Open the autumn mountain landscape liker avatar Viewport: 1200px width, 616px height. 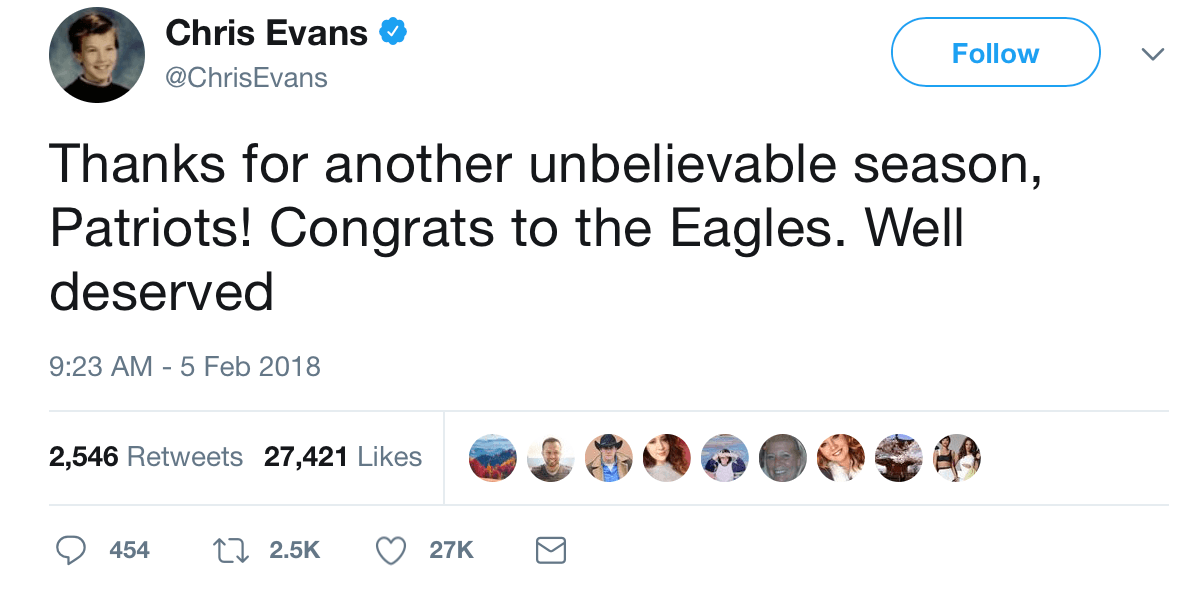493,458
